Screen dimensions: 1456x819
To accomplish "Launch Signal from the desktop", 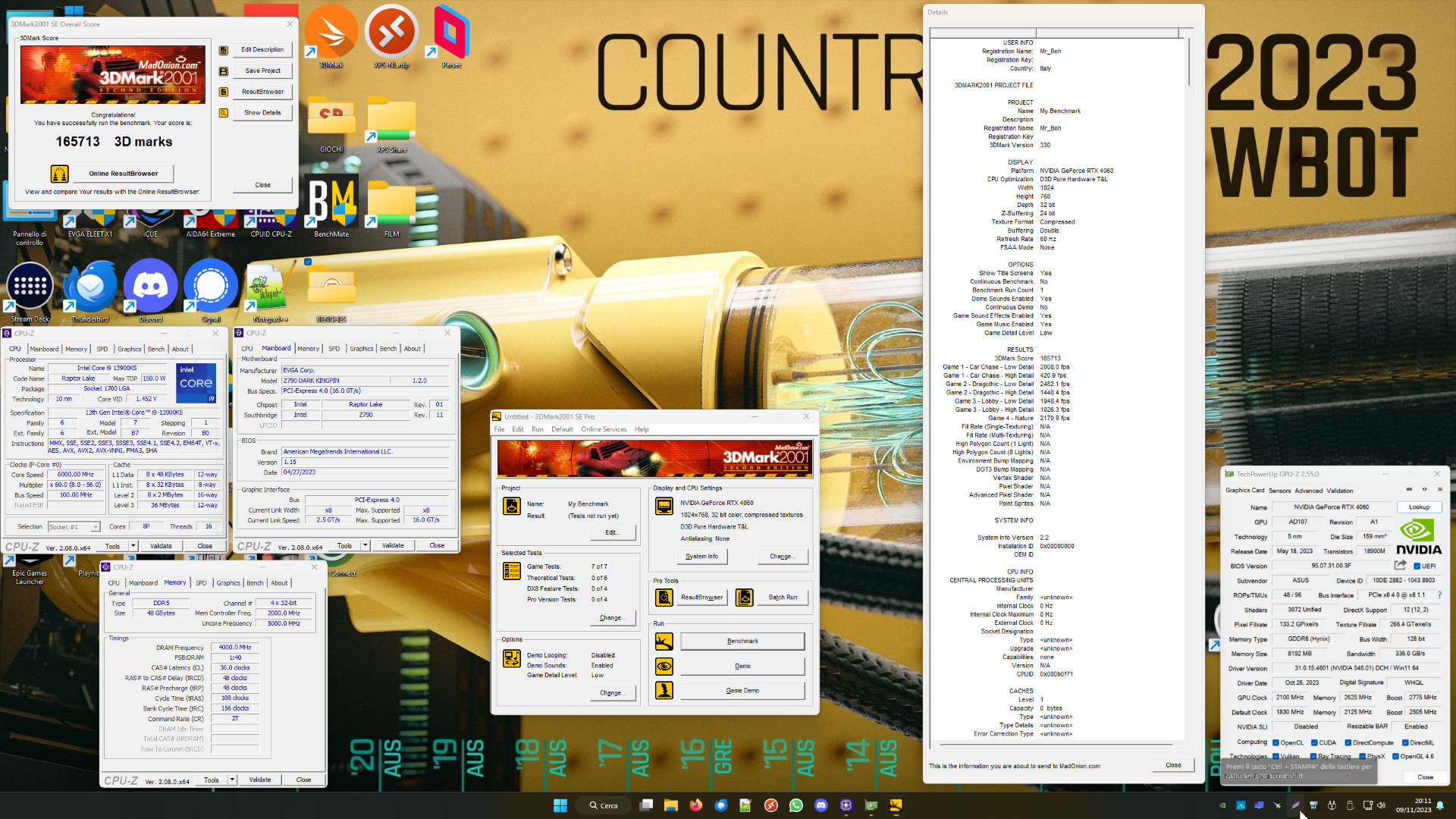I will point(211,291).
